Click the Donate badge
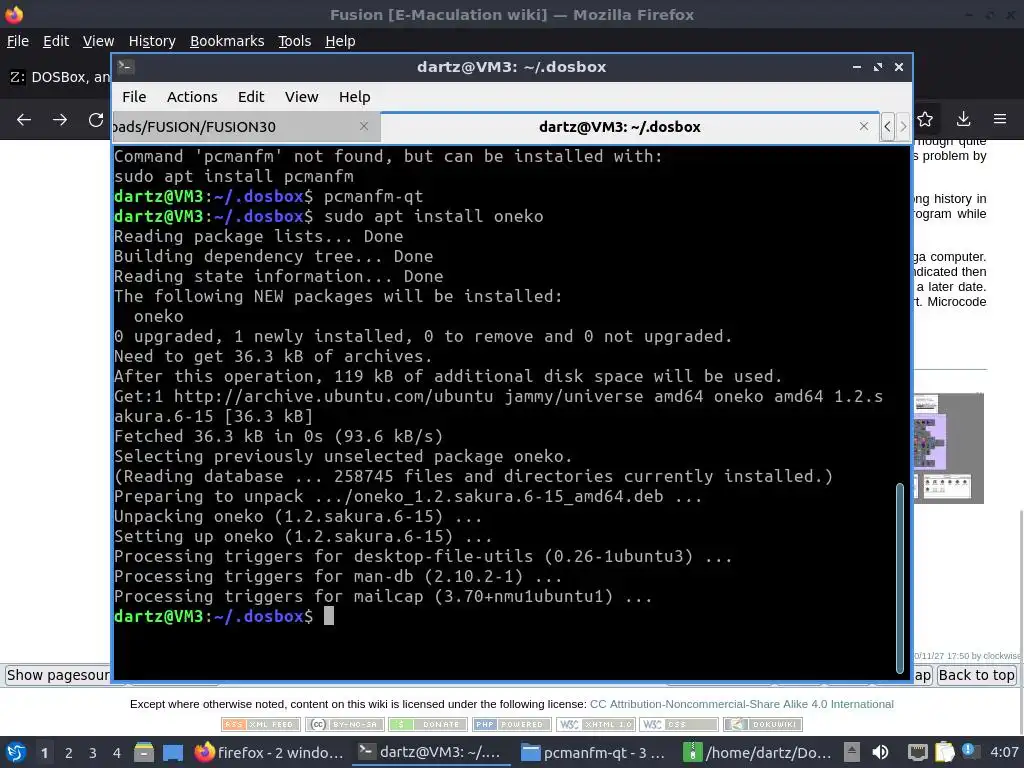 [428, 724]
